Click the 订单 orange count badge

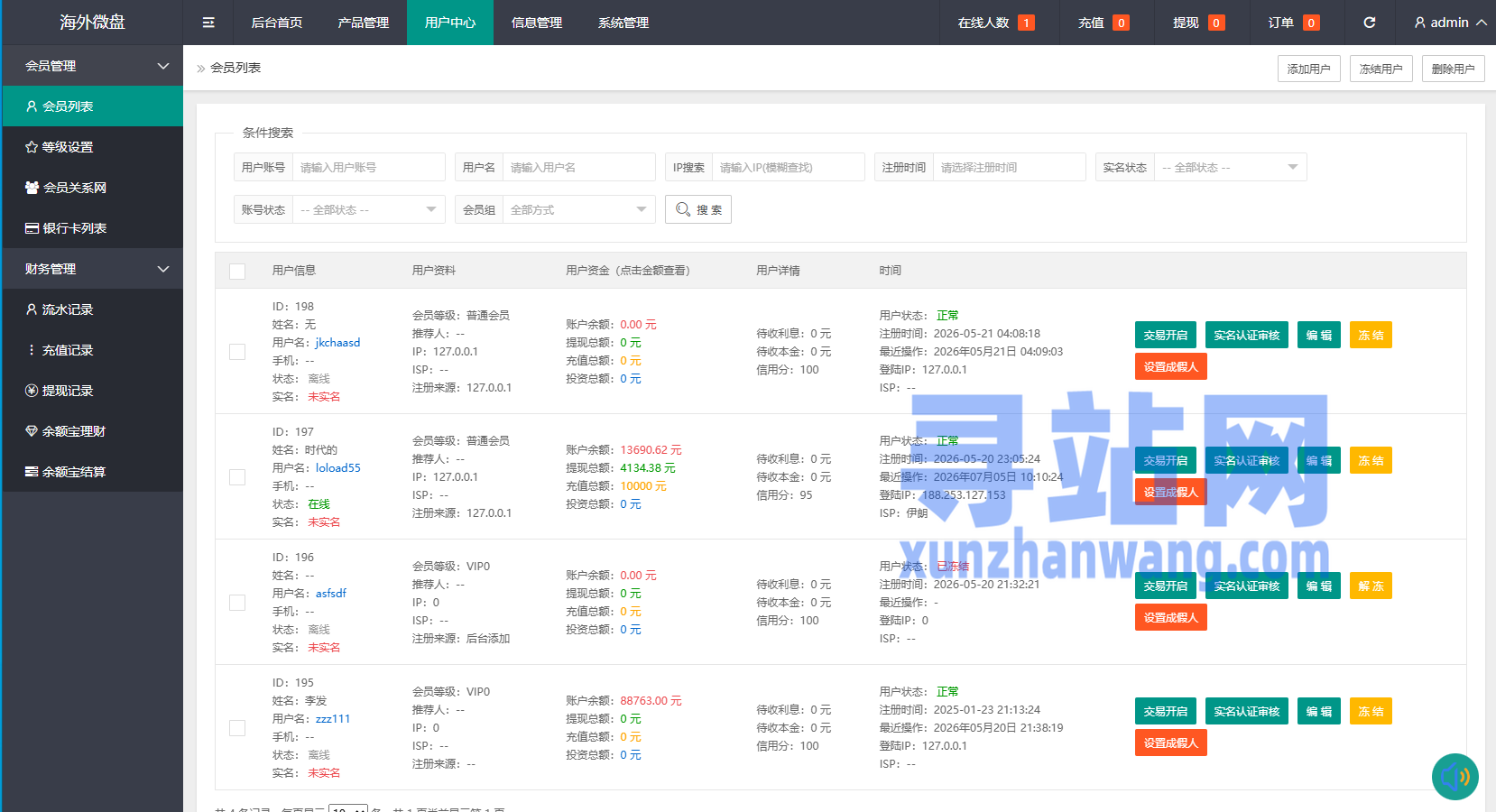[x=1311, y=23]
